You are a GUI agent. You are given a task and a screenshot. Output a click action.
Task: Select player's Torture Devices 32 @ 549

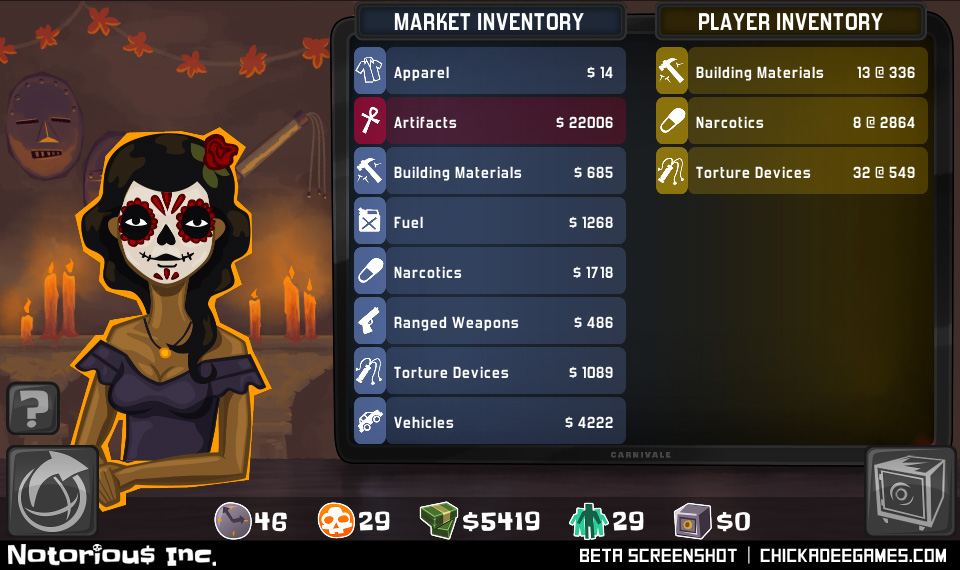coord(792,171)
